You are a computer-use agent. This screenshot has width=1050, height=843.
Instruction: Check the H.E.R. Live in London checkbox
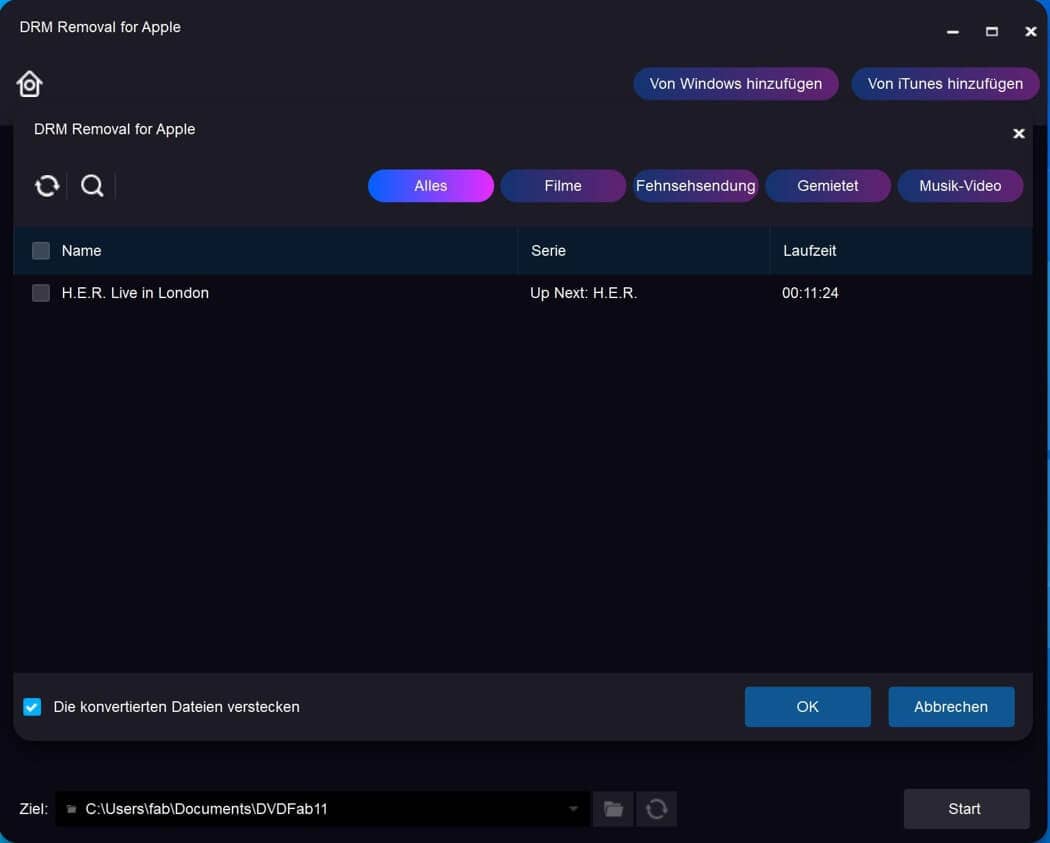pyautogui.click(x=41, y=293)
